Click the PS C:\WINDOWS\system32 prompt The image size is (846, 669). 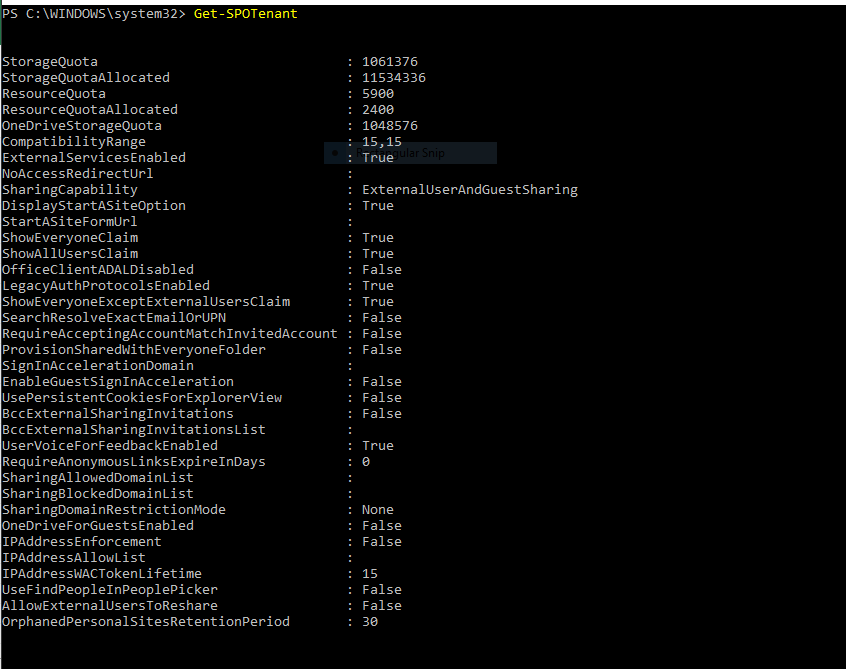(90, 14)
